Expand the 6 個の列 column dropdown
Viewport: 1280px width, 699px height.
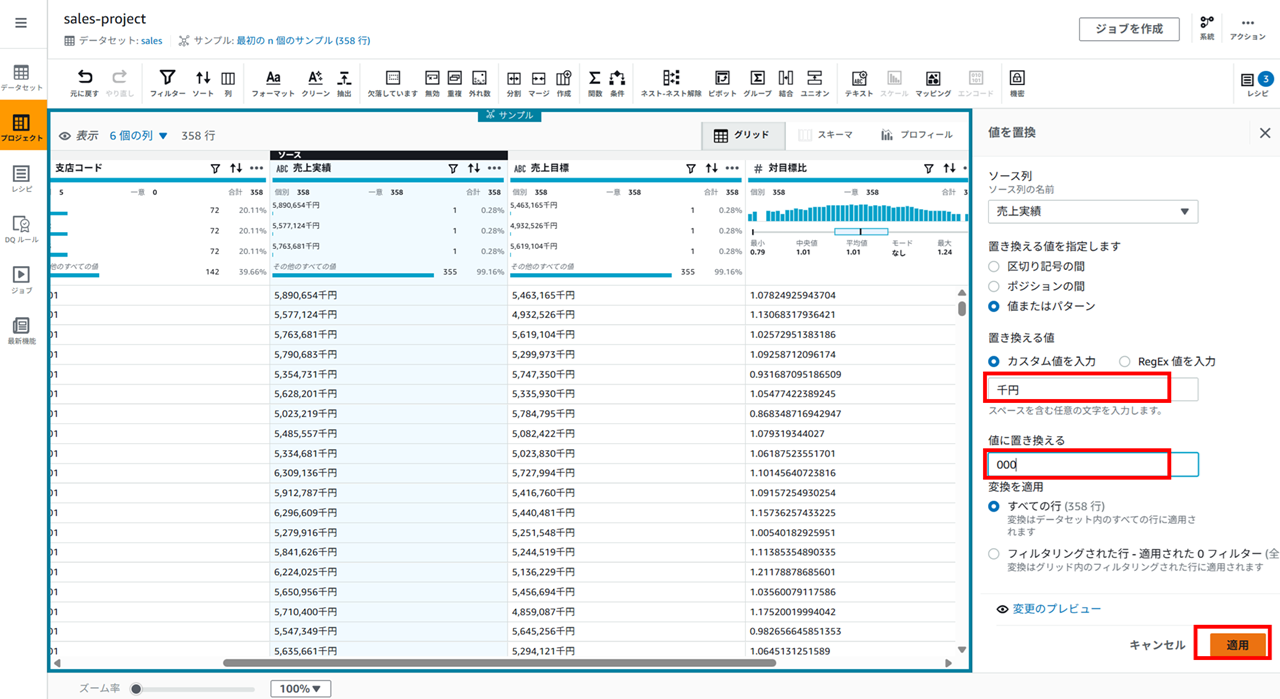[139, 135]
